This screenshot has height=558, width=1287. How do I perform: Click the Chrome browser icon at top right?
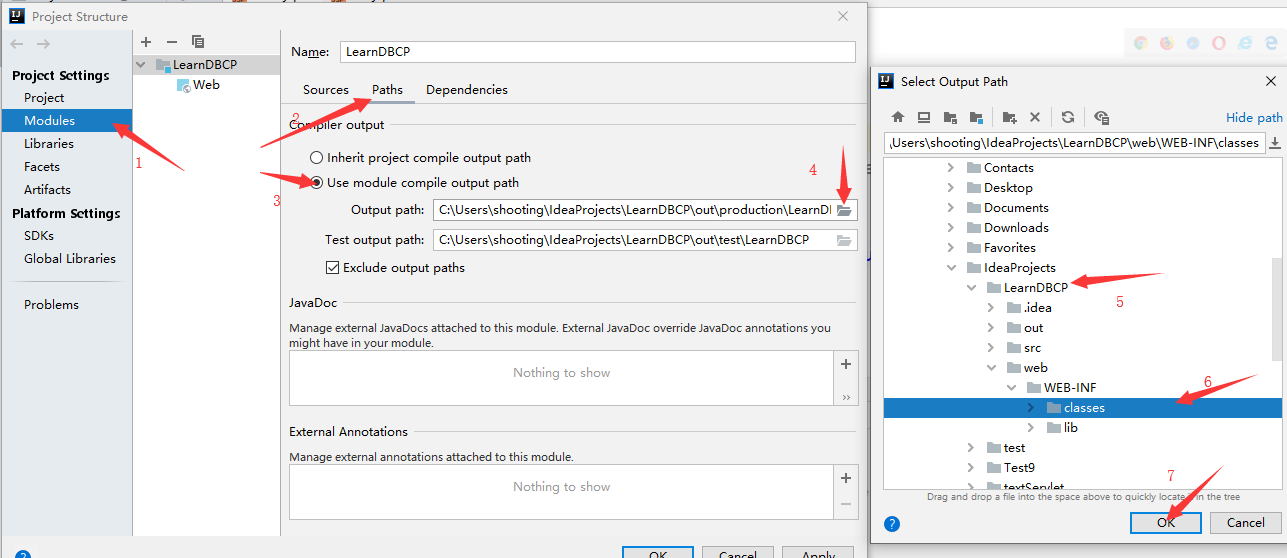coord(1141,43)
